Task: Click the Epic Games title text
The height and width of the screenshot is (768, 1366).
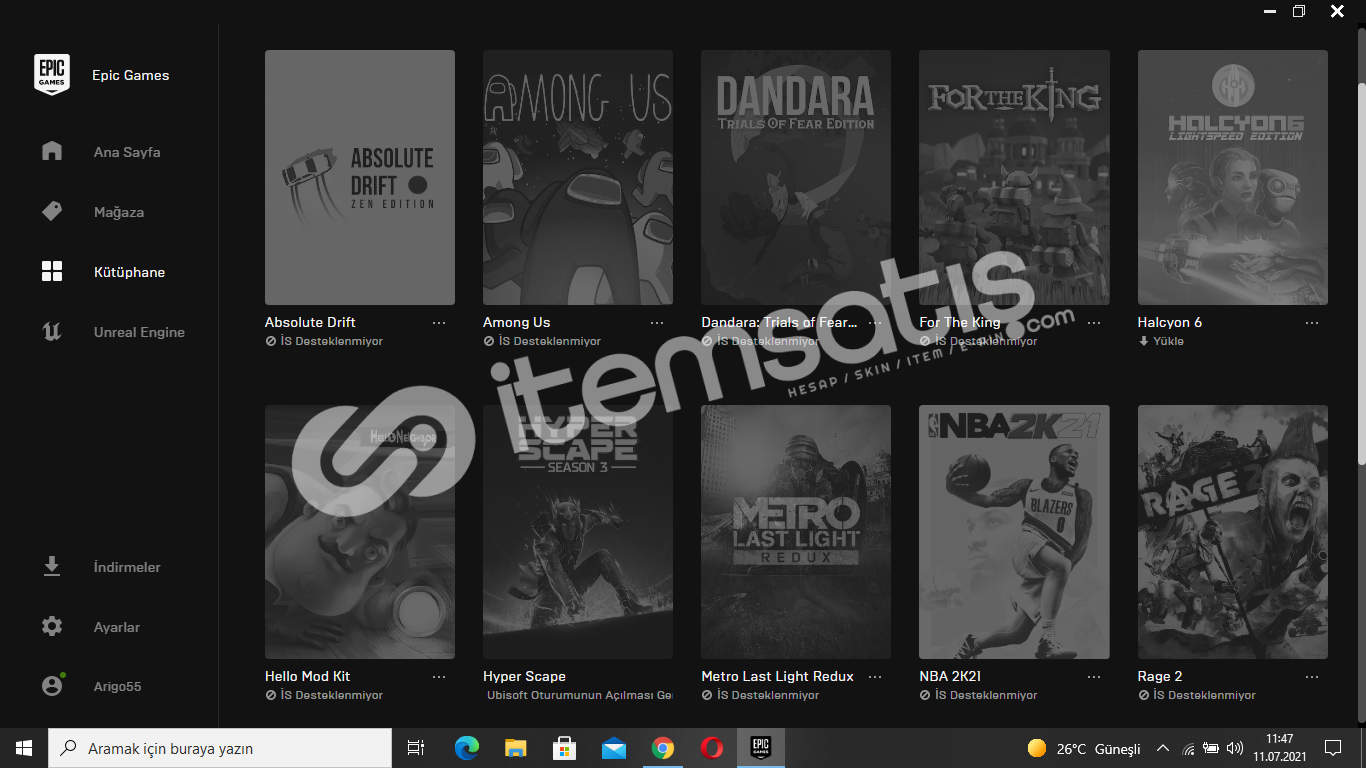Action: [131, 75]
